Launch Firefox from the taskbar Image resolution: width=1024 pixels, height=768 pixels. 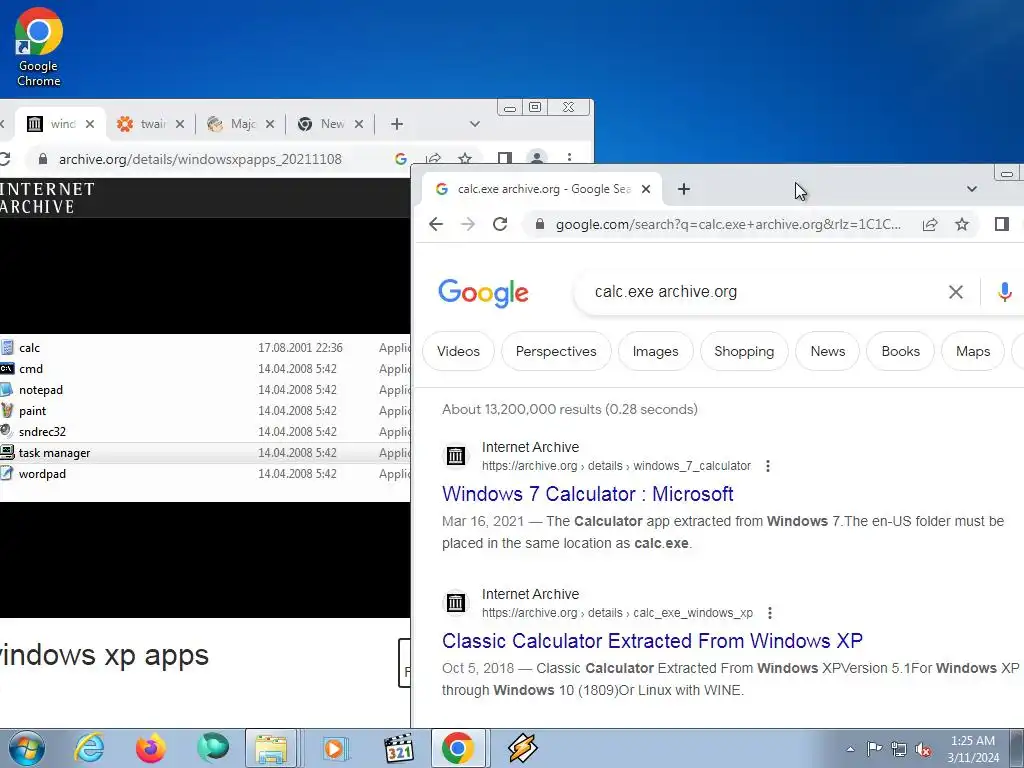click(151, 748)
